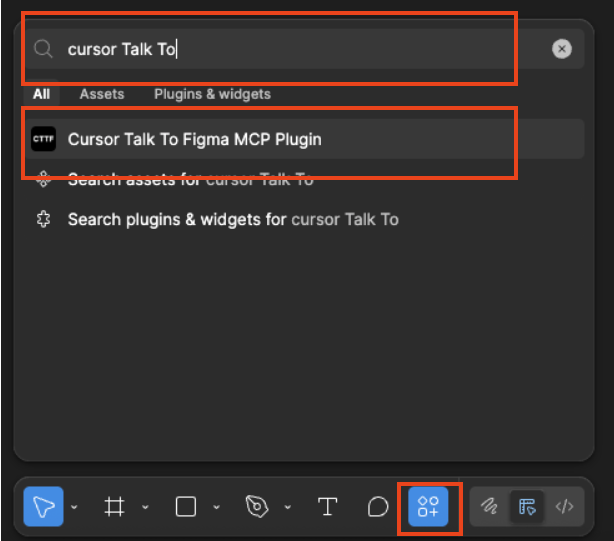Expand the Frame tool dropdown arrow
The height and width of the screenshot is (541, 614).
coord(145,507)
